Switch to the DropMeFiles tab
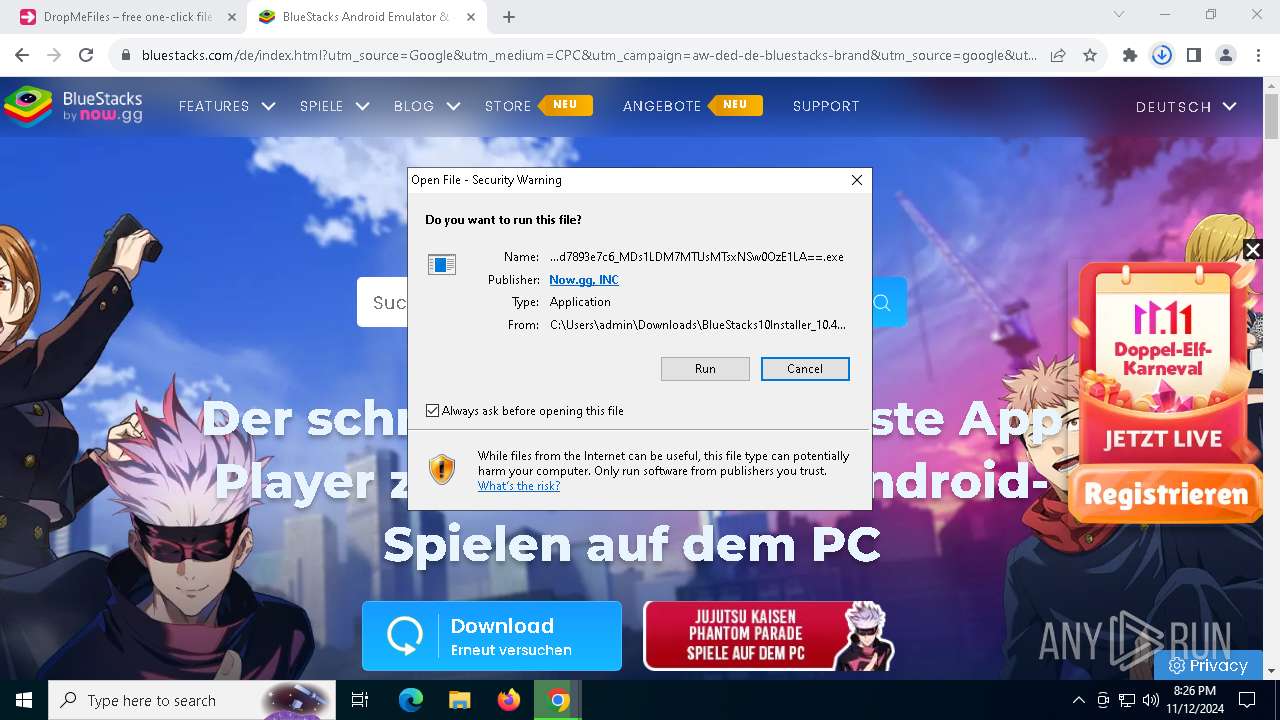The image size is (1280, 720). click(128, 17)
